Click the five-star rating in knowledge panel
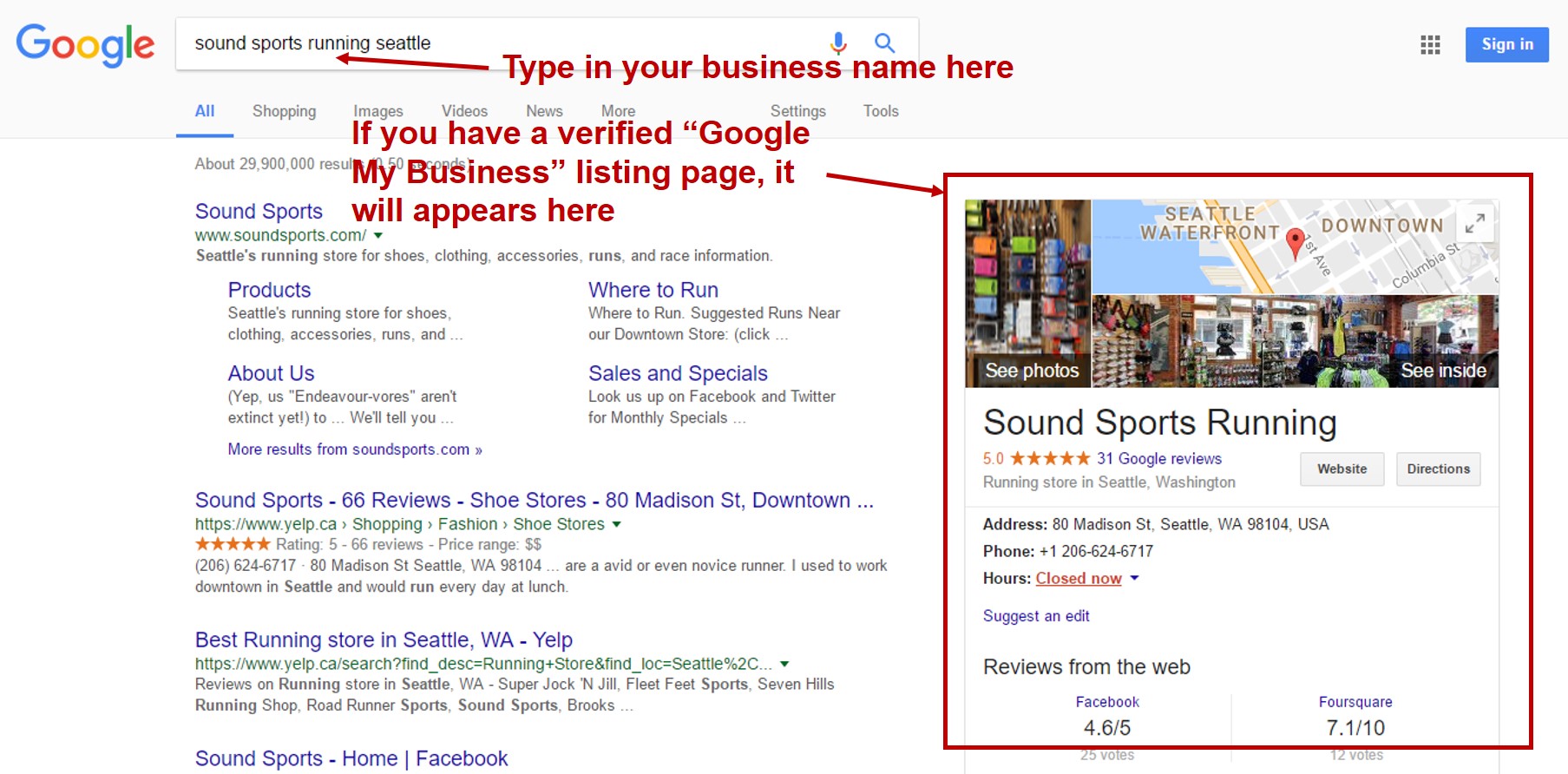 click(x=1049, y=458)
